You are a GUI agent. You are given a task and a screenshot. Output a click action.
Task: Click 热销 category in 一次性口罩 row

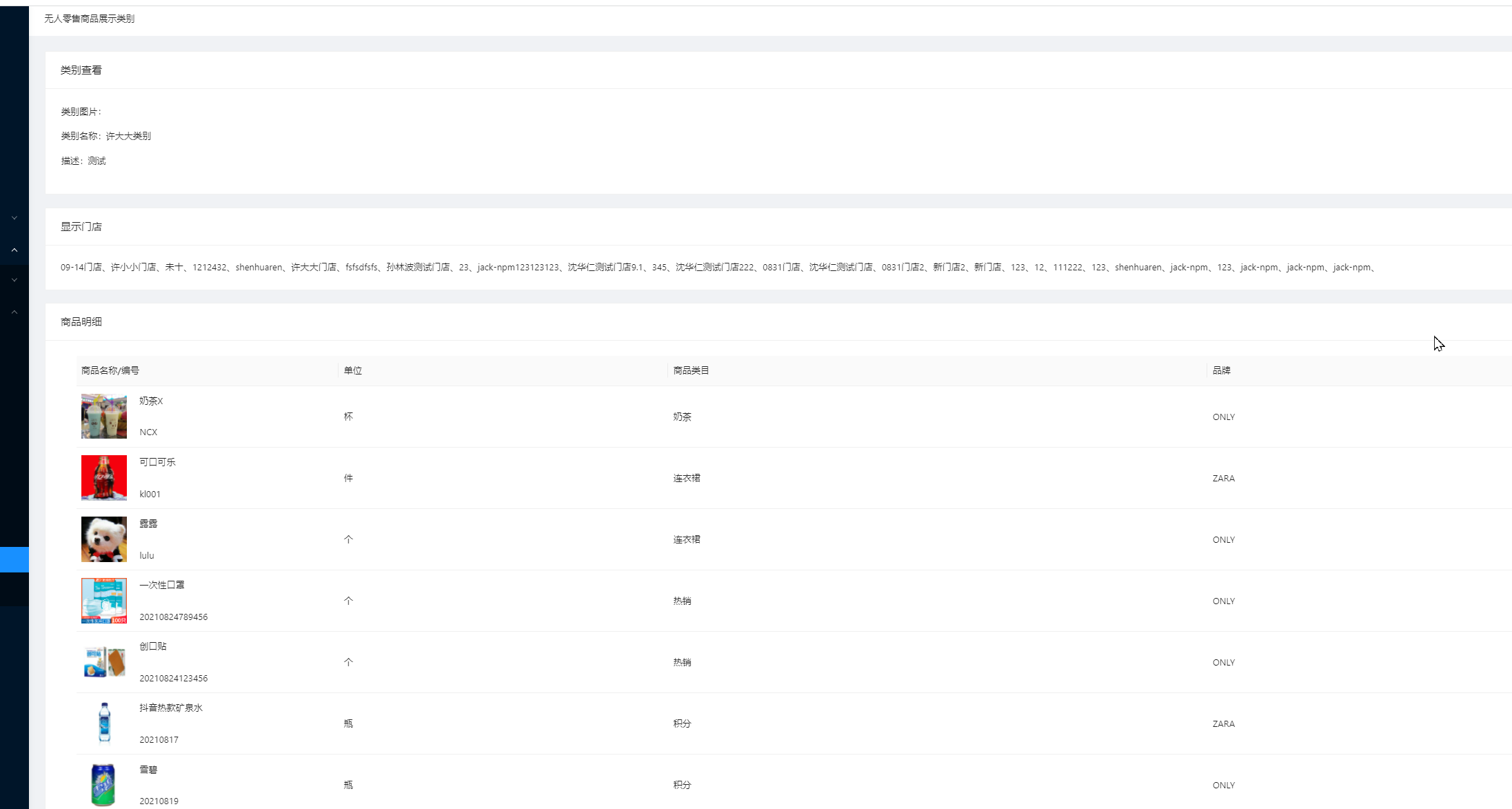point(683,601)
